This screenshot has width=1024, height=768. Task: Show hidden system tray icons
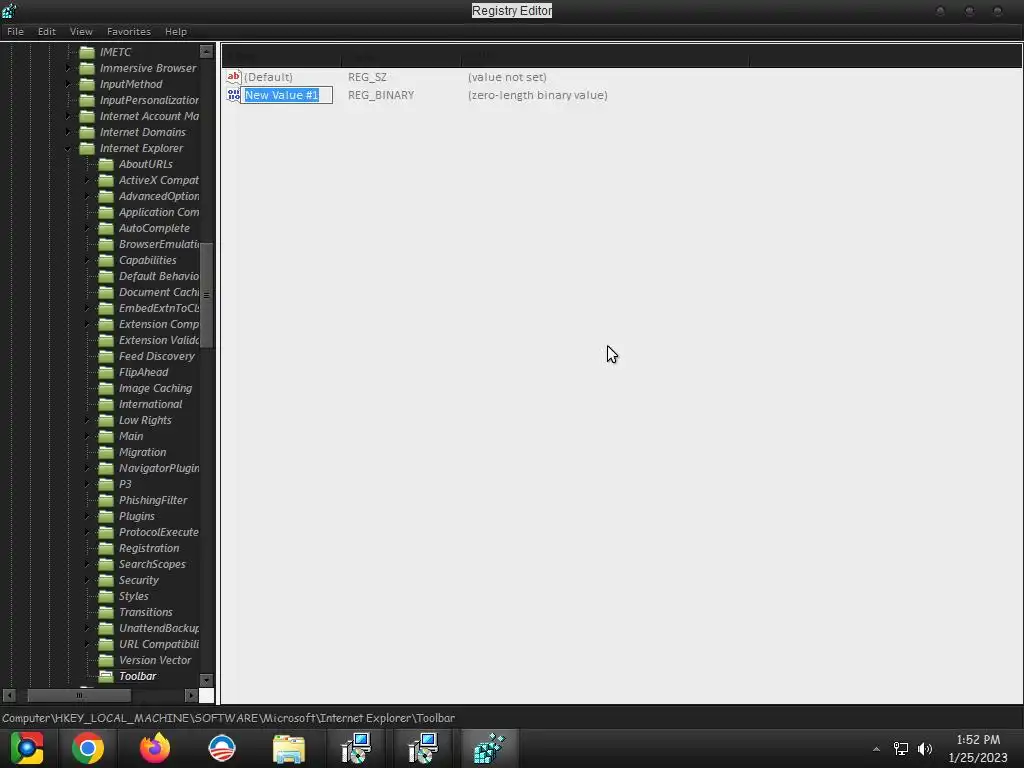click(x=876, y=749)
